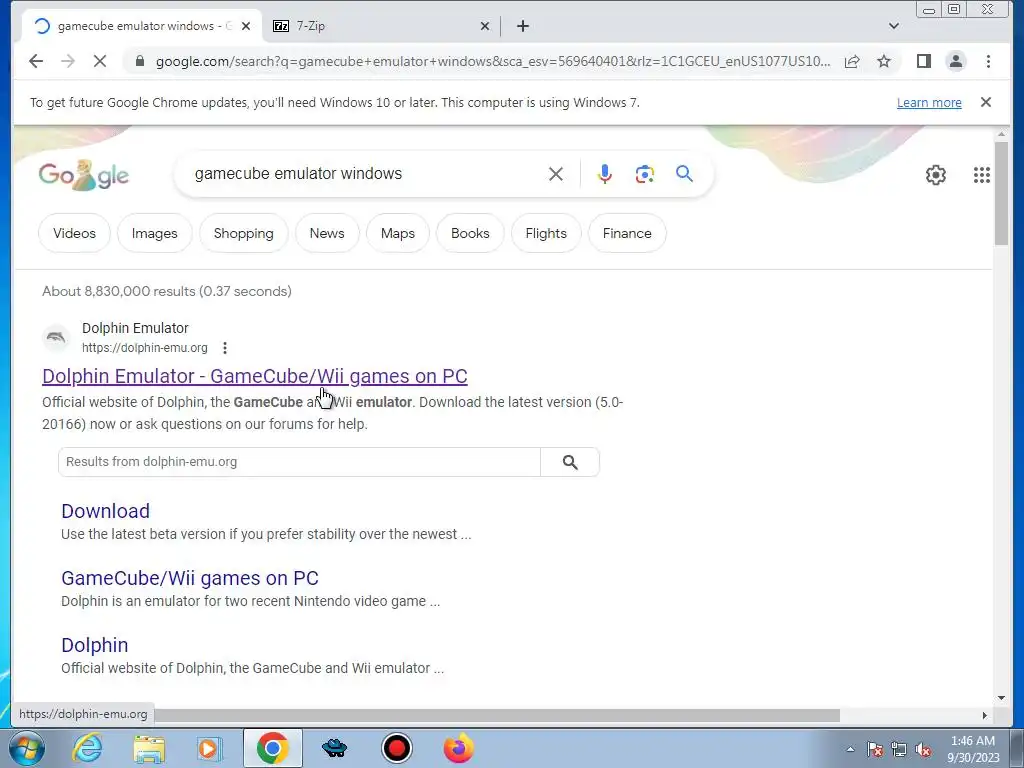Open the Dolphin Emulator result title link
The height and width of the screenshot is (768, 1024).
[x=255, y=376]
